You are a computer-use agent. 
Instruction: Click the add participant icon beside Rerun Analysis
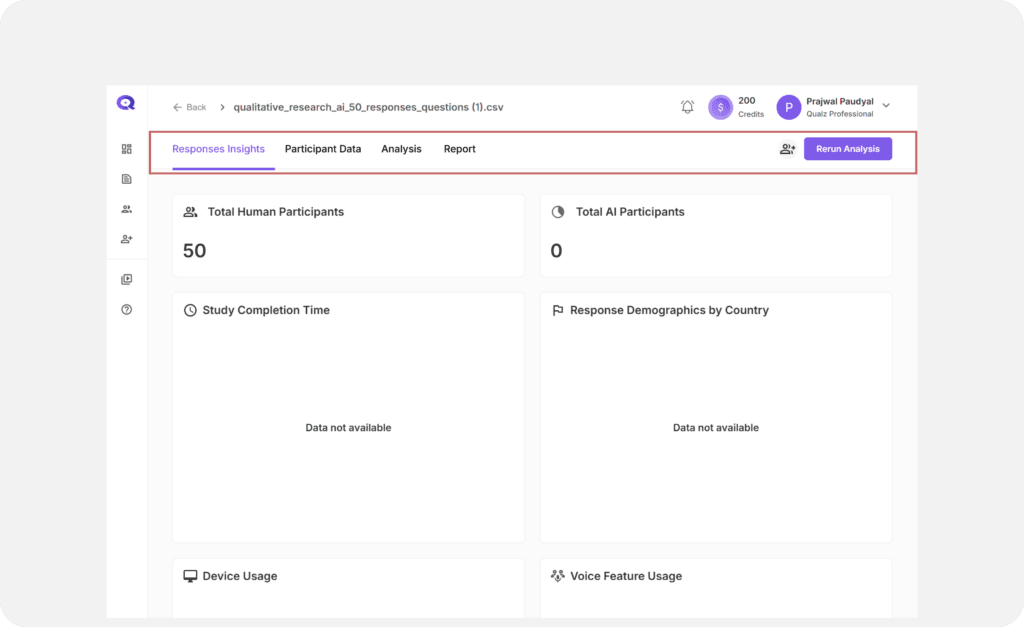click(x=787, y=149)
